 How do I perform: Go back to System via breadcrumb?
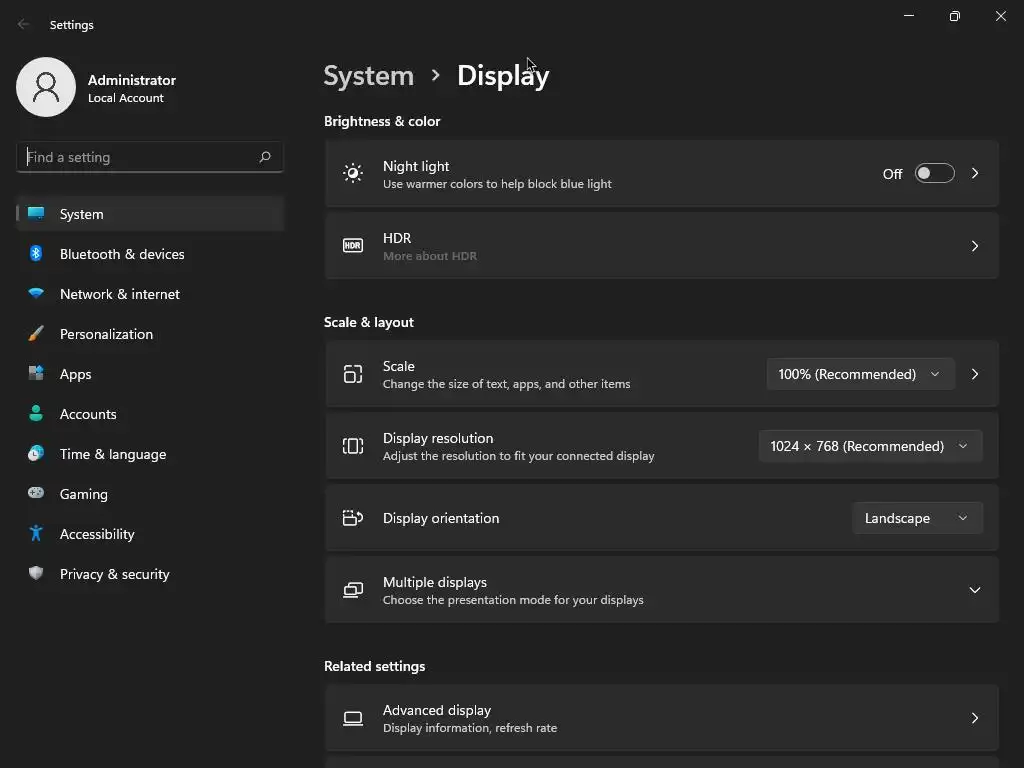click(x=369, y=76)
